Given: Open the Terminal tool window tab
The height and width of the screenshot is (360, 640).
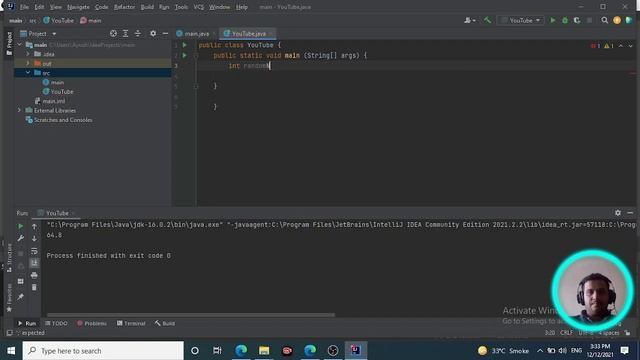Looking at the screenshot, I should [131, 323].
